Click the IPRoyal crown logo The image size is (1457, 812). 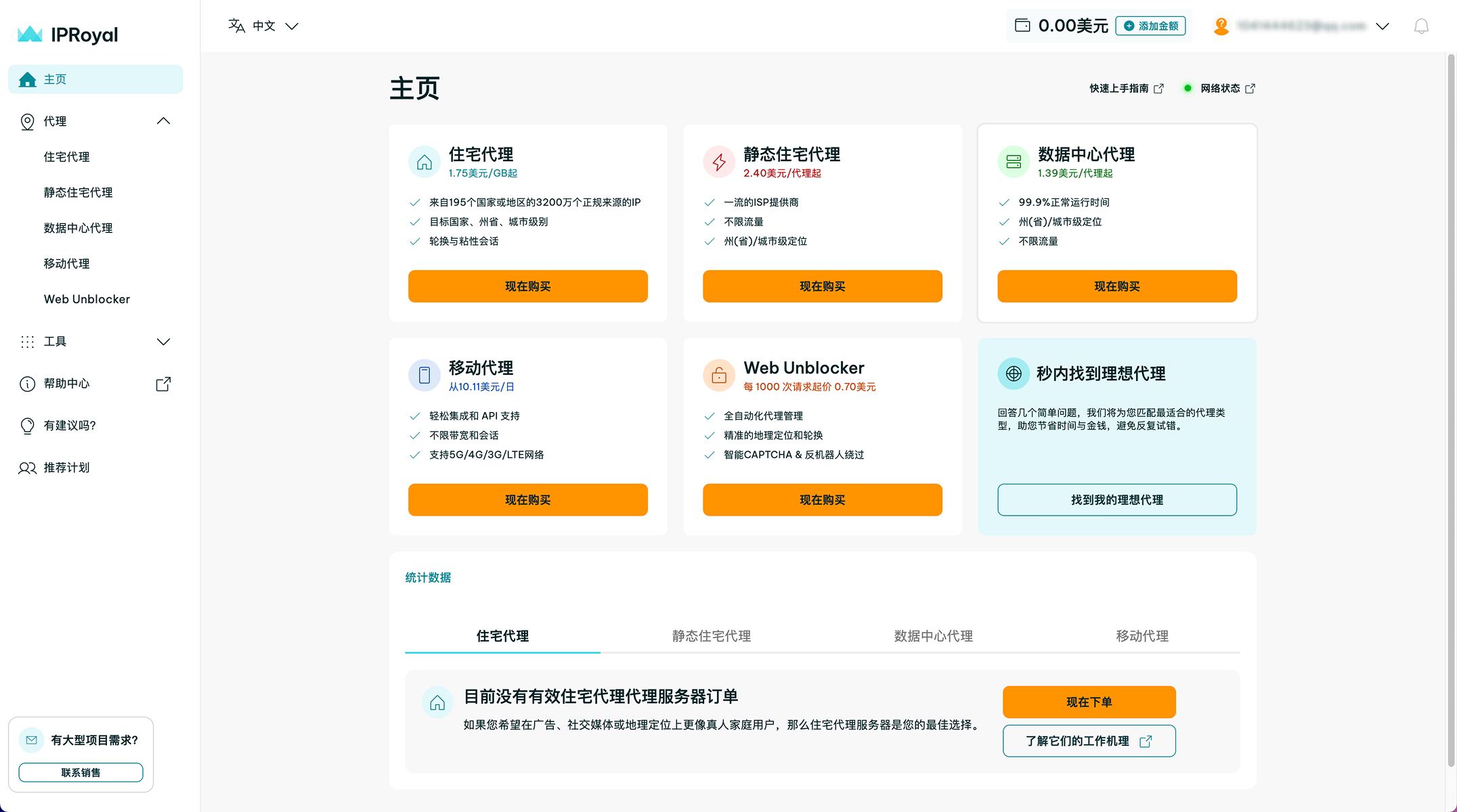pos(30,34)
